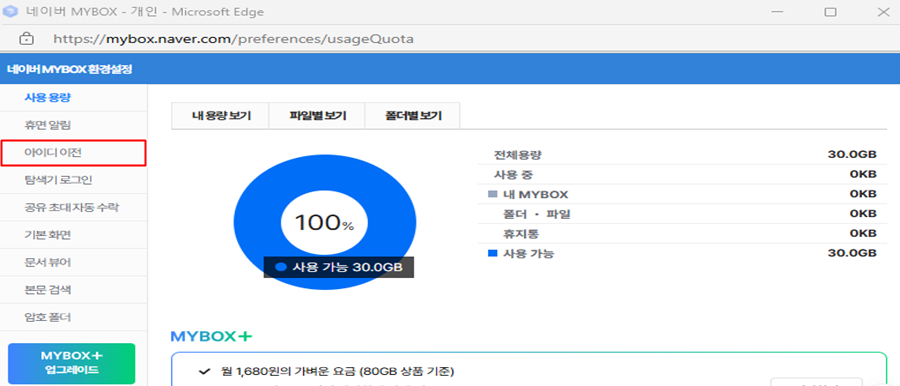
Task: Switch to 내 용량 보기 tab
Action: coord(221,116)
